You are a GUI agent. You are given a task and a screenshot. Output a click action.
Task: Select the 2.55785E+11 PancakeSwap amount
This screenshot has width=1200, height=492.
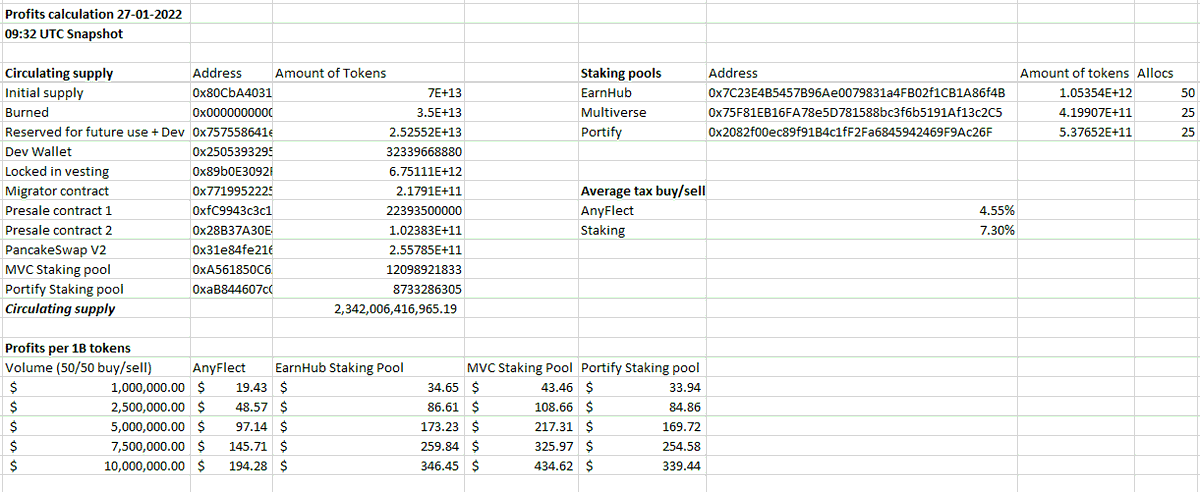coord(424,250)
